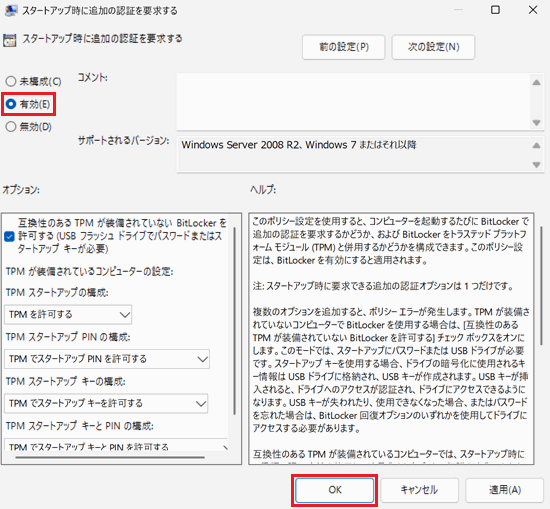Maximize the dialog window
Screen dimensions: 550x509
[495, 10]
